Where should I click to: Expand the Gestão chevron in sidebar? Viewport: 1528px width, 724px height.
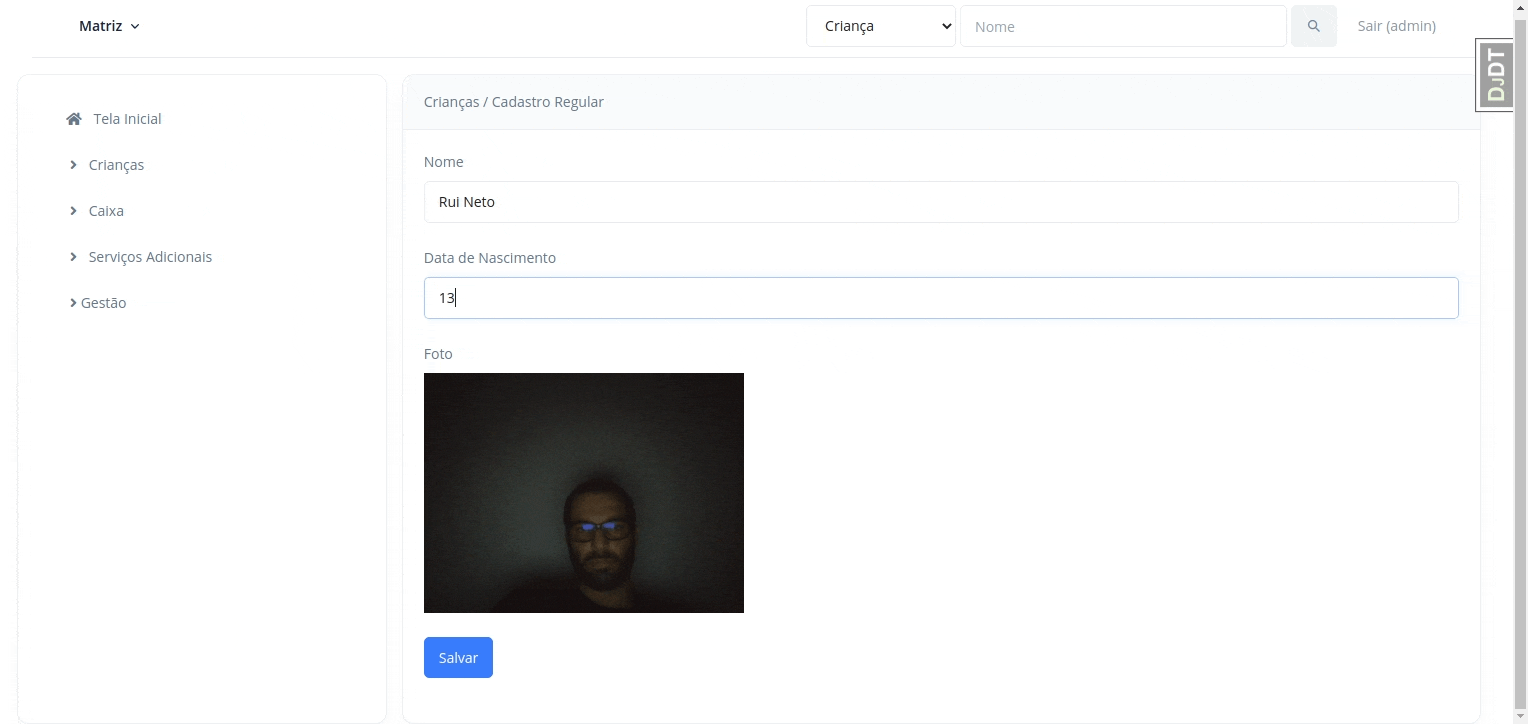pos(73,303)
